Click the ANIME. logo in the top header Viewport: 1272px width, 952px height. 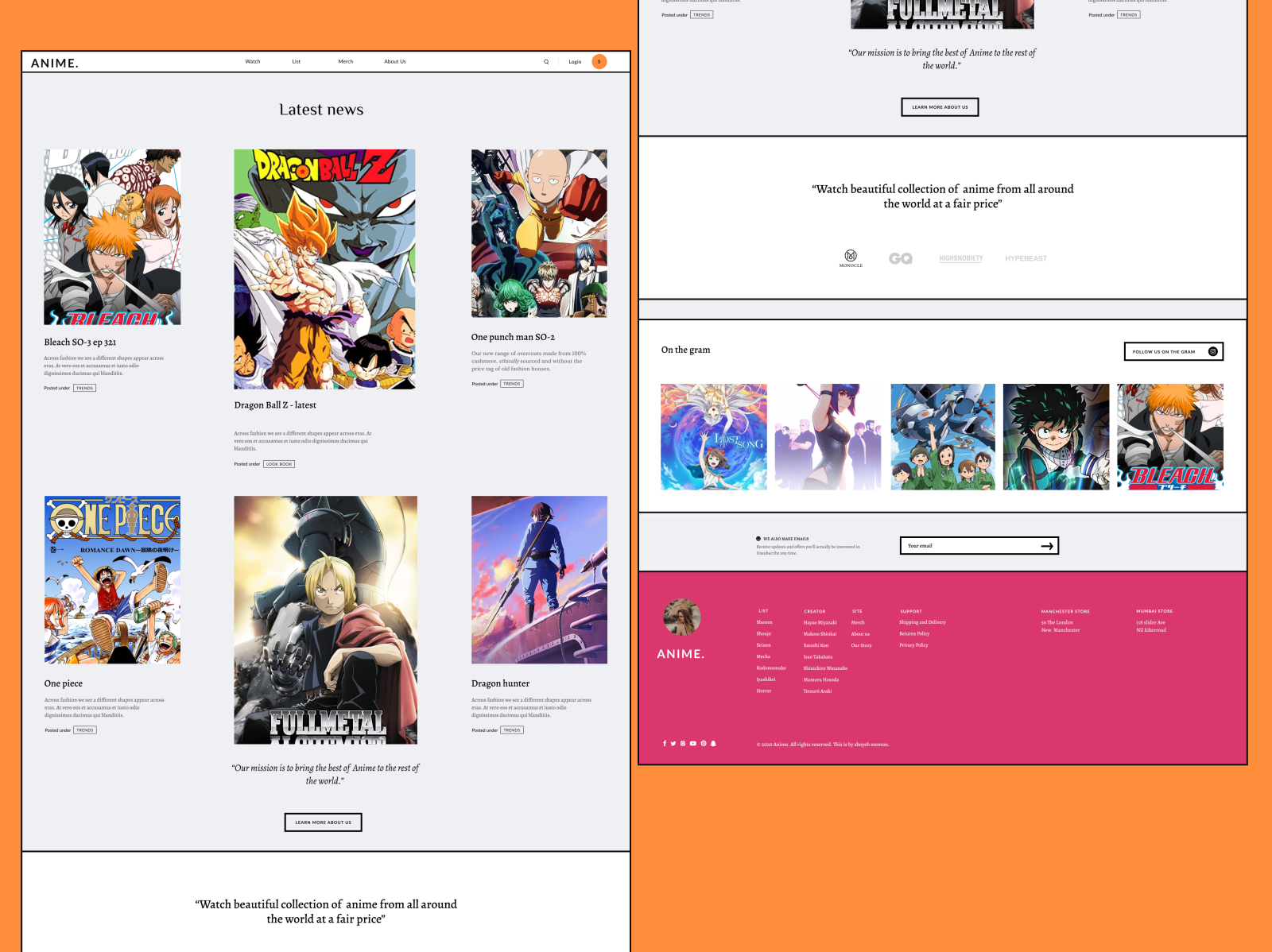(x=55, y=63)
